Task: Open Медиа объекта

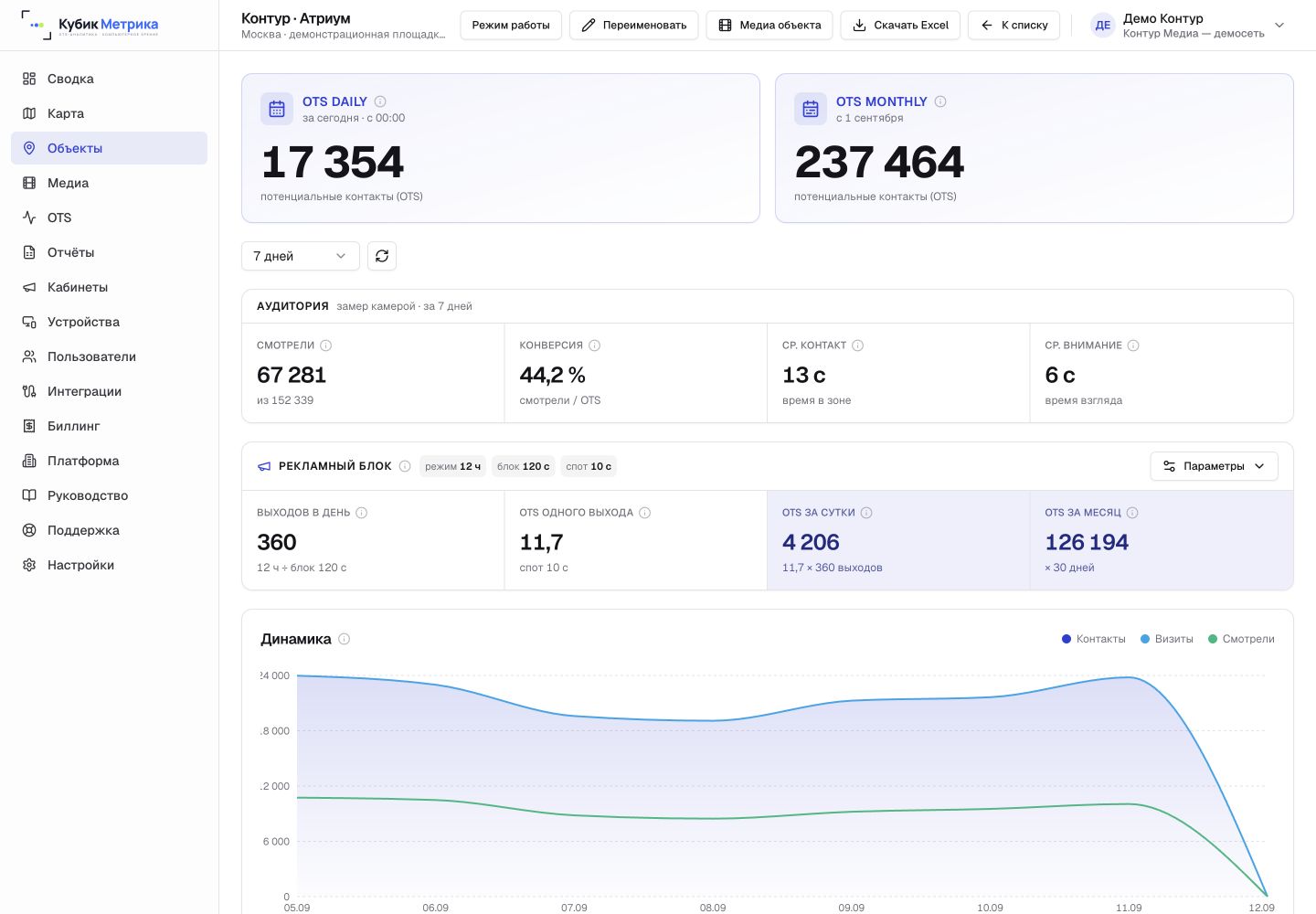Action: click(x=769, y=26)
